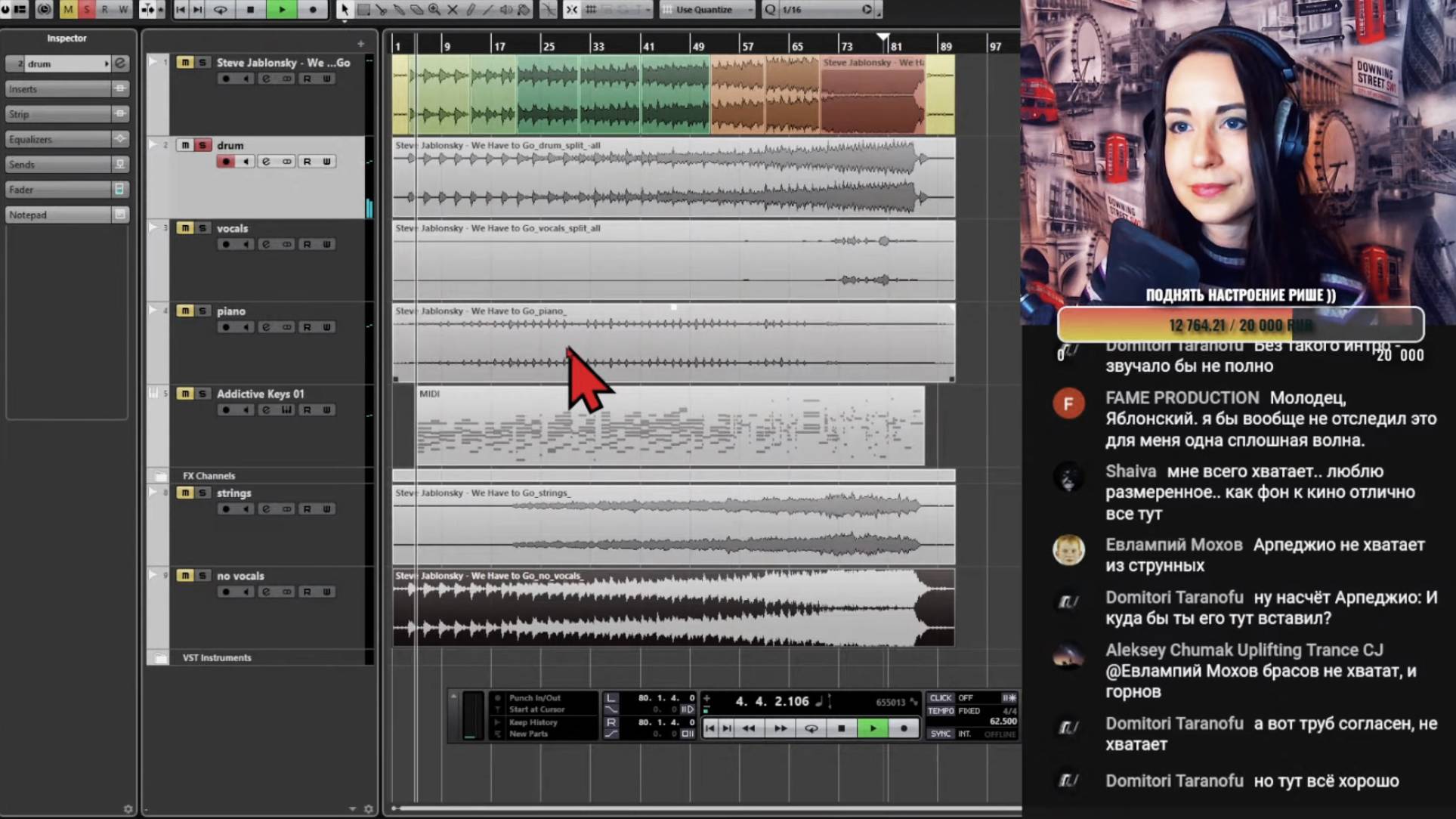Open the Notepad inspector section
Screen dimensions: 1456x819
click(57, 215)
